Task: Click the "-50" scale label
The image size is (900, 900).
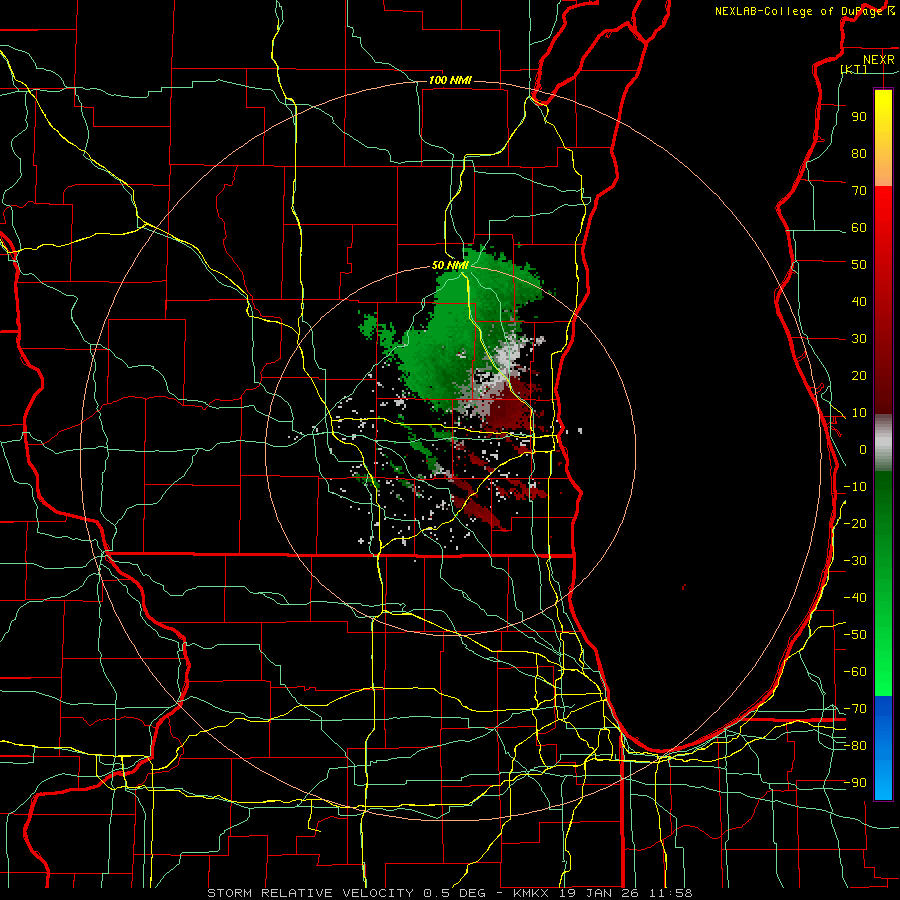Action: click(855, 635)
